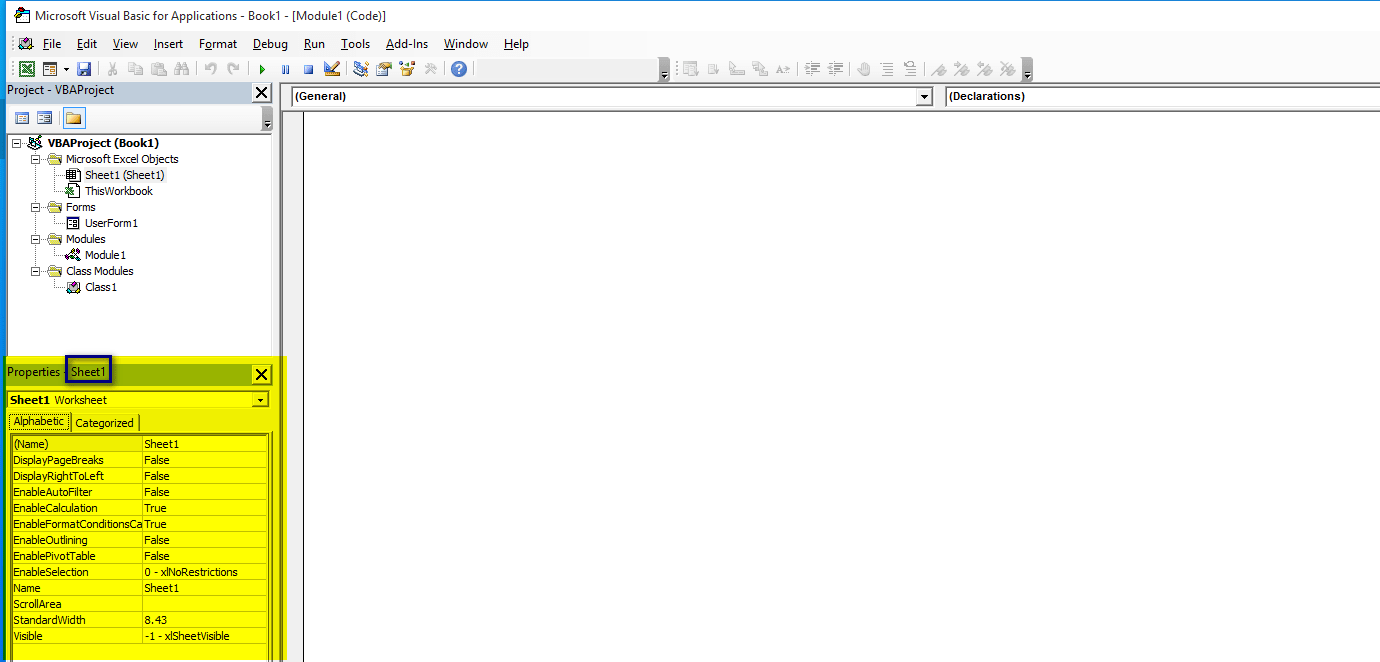
Task: Click the Insert UserForm toolbar icon
Action: [x=50, y=69]
